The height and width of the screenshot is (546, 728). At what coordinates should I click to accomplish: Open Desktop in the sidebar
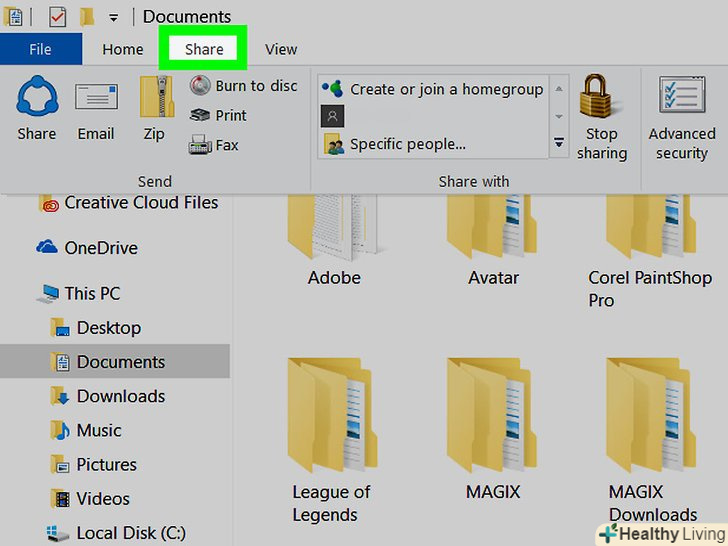pos(96,328)
